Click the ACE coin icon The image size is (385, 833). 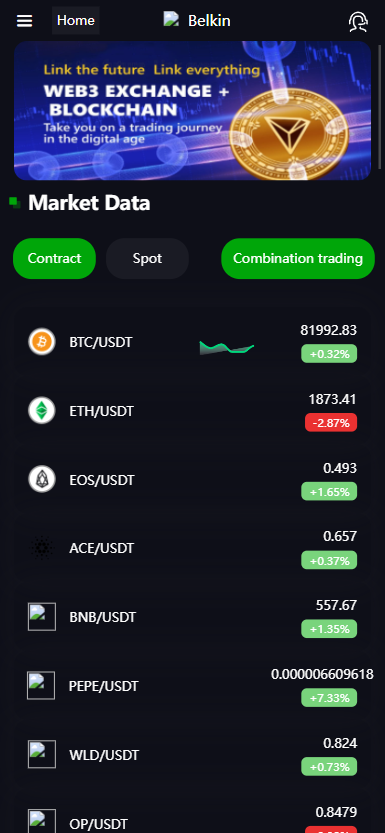click(41, 548)
